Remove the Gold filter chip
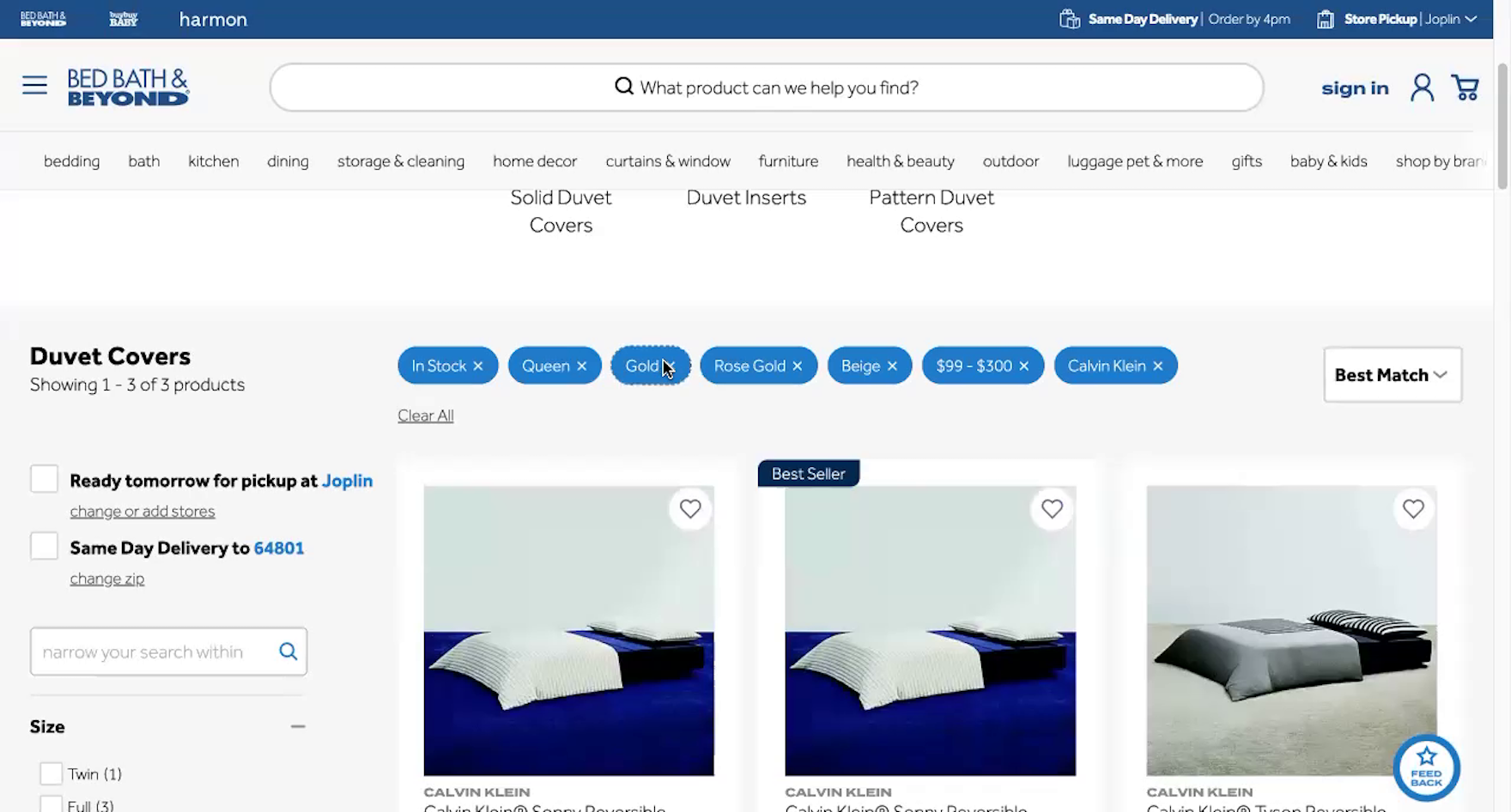 pos(671,366)
